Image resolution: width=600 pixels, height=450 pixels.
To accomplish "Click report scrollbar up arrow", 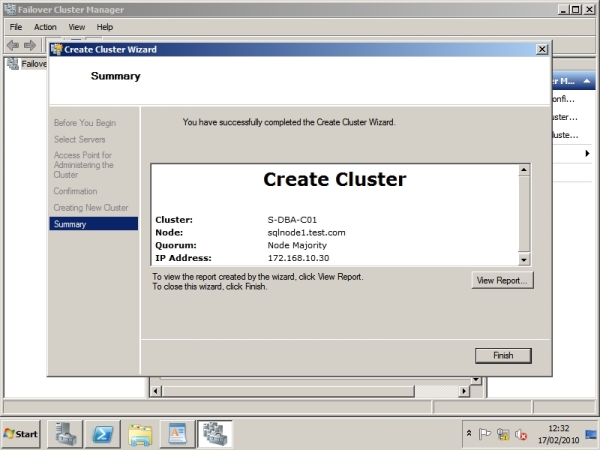I will point(524,170).
